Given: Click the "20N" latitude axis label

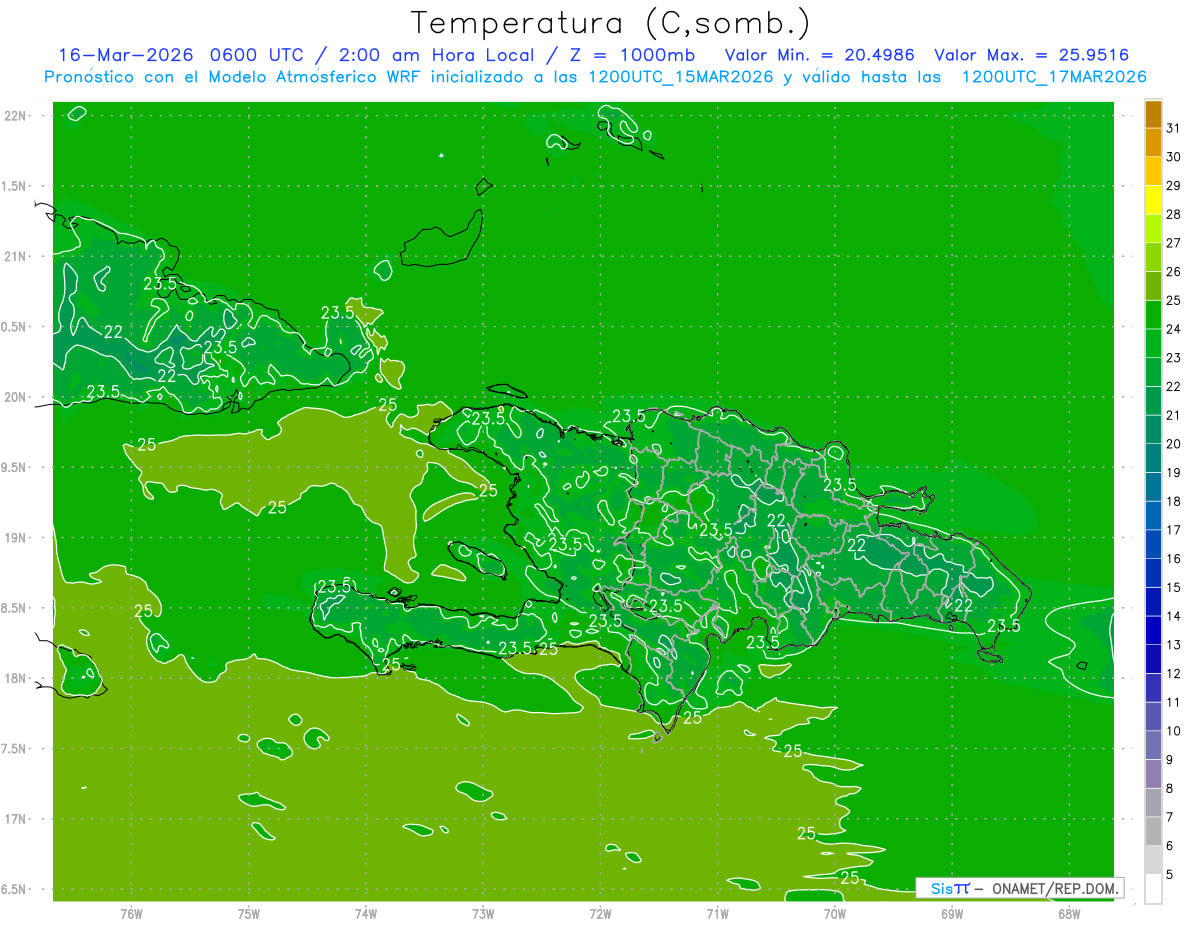Looking at the screenshot, I should [x=17, y=397].
